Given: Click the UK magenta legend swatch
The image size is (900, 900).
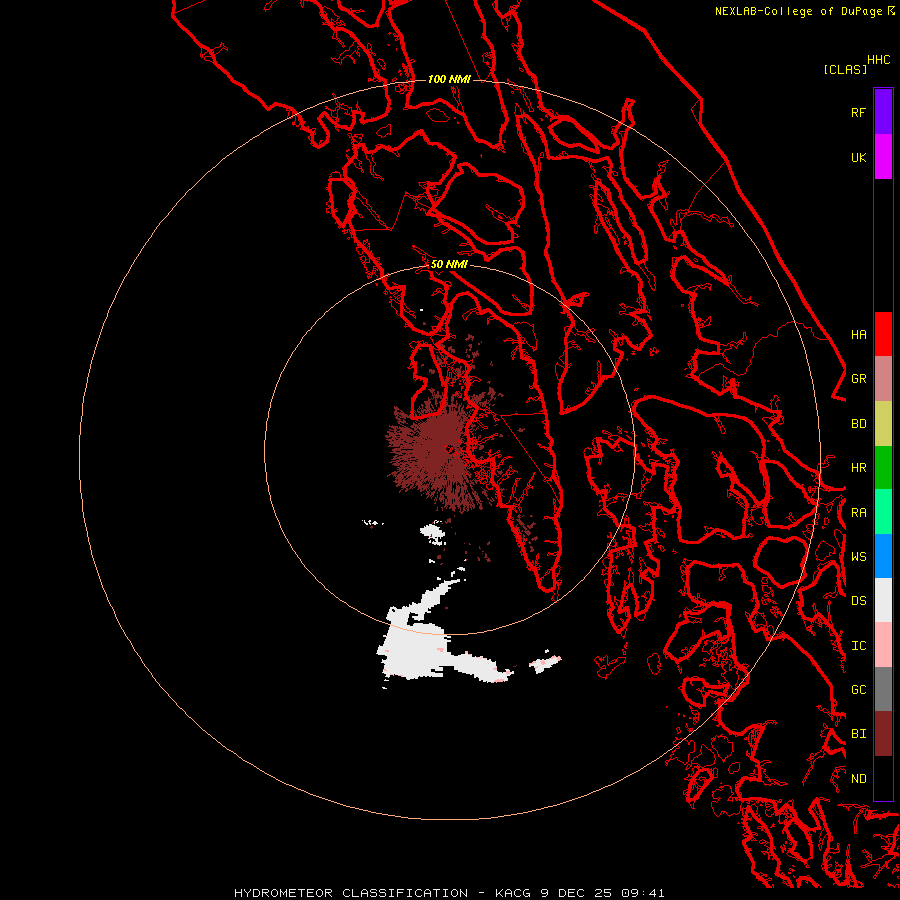Looking at the screenshot, I should pyautogui.click(x=883, y=157).
